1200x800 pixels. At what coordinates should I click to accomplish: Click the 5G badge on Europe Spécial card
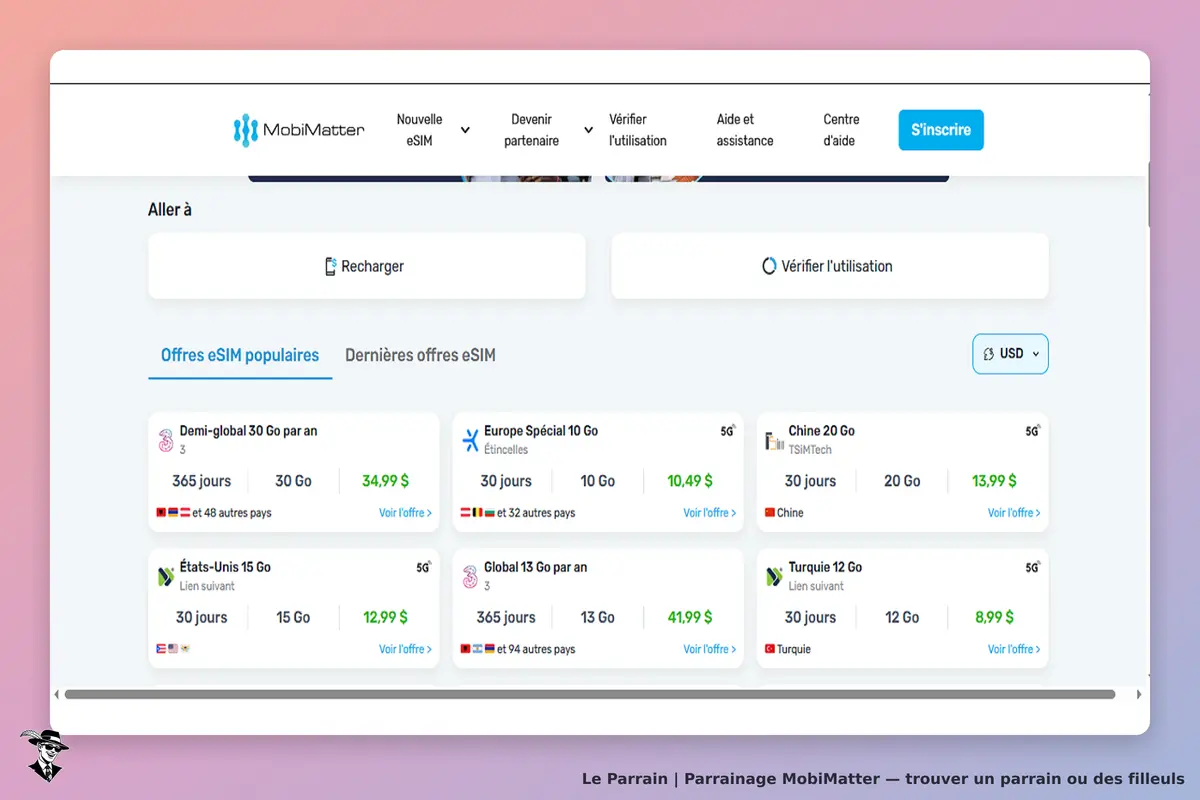728,431
